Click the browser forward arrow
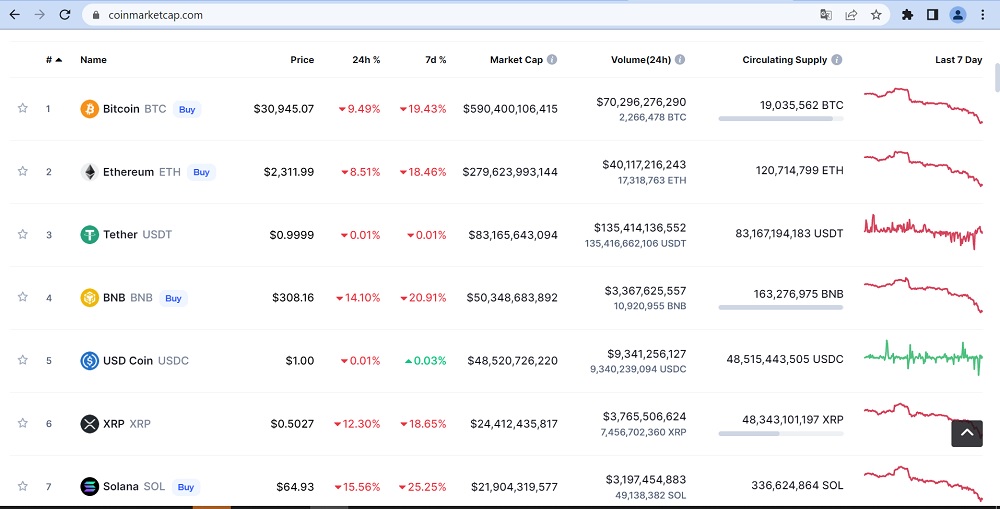 40,15
